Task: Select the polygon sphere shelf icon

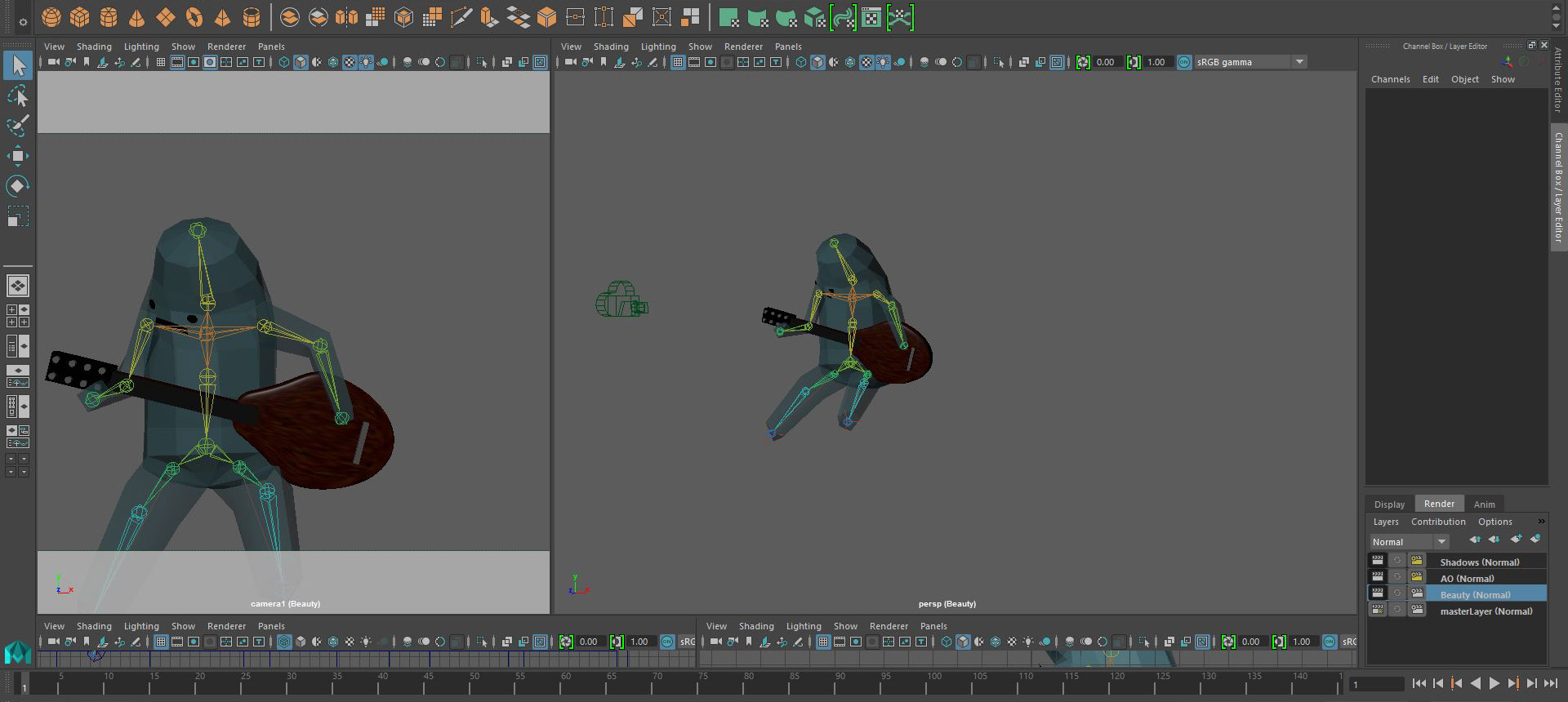Action: pos(51,17)
